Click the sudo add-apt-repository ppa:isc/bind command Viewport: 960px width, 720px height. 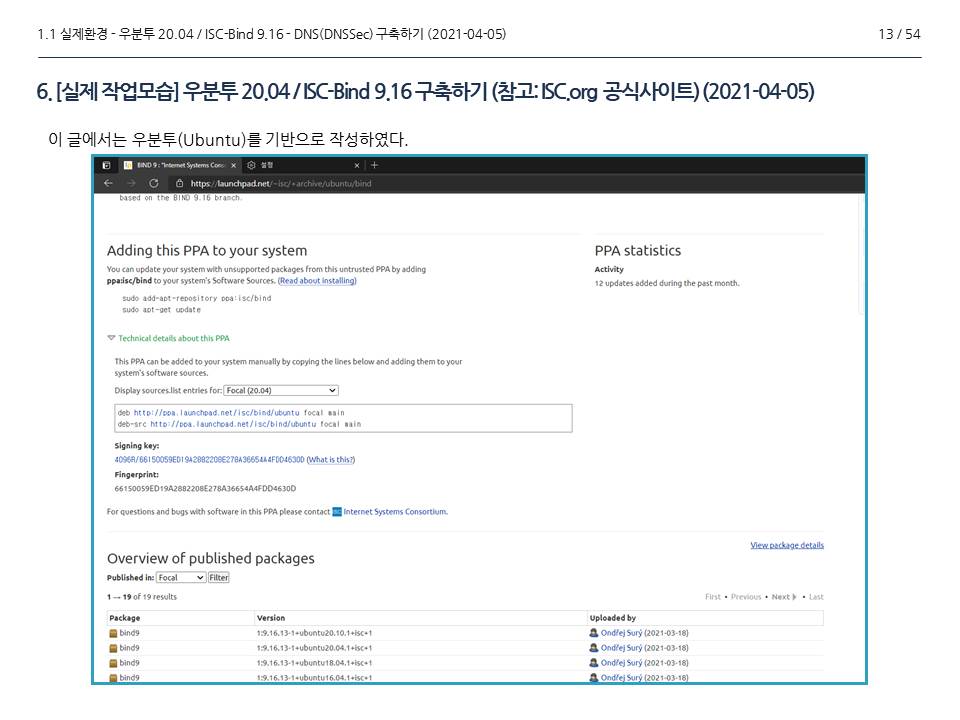pos(197,298)
